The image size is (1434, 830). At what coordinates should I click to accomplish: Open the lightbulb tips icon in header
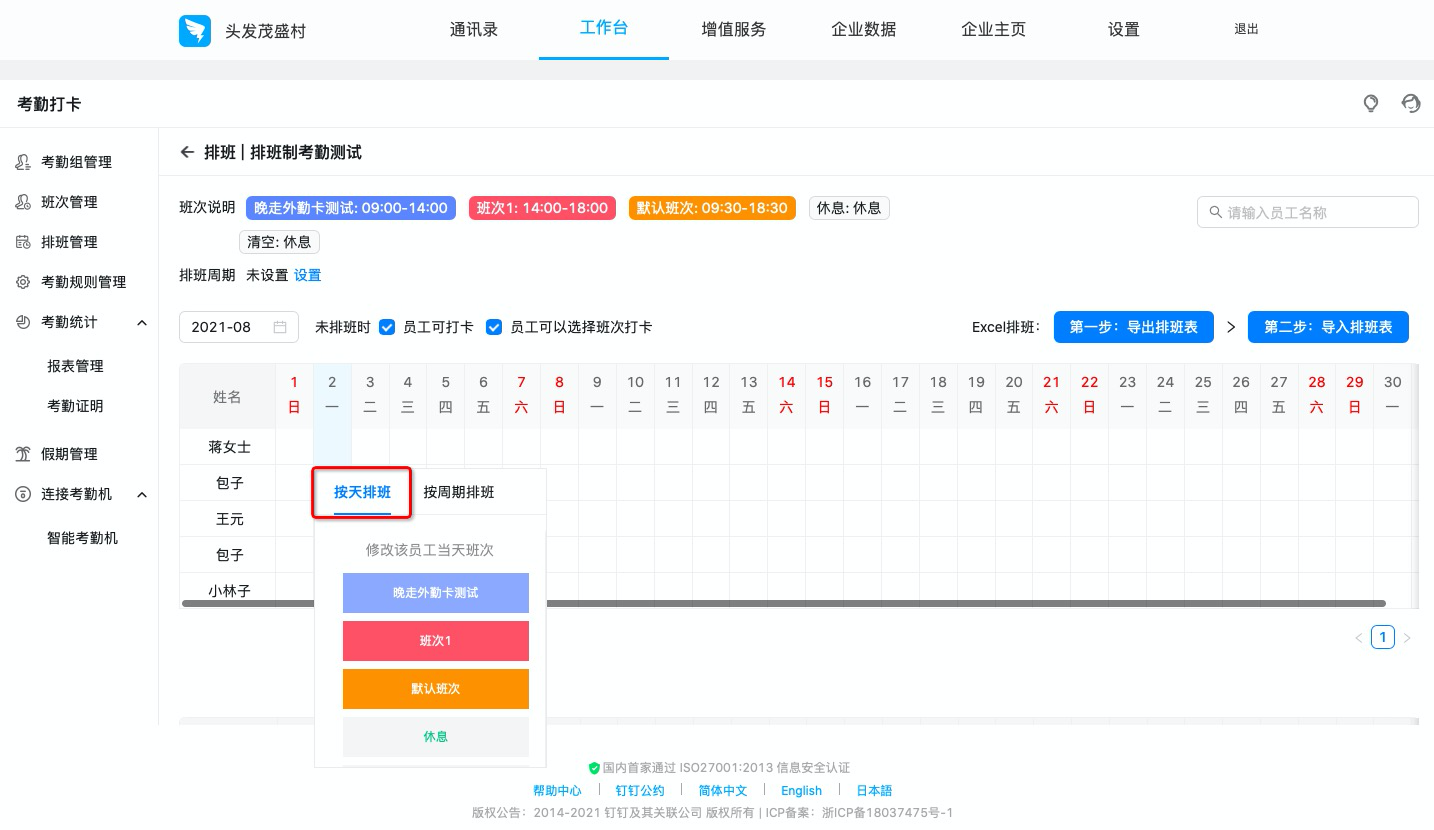coord(1371,103)
